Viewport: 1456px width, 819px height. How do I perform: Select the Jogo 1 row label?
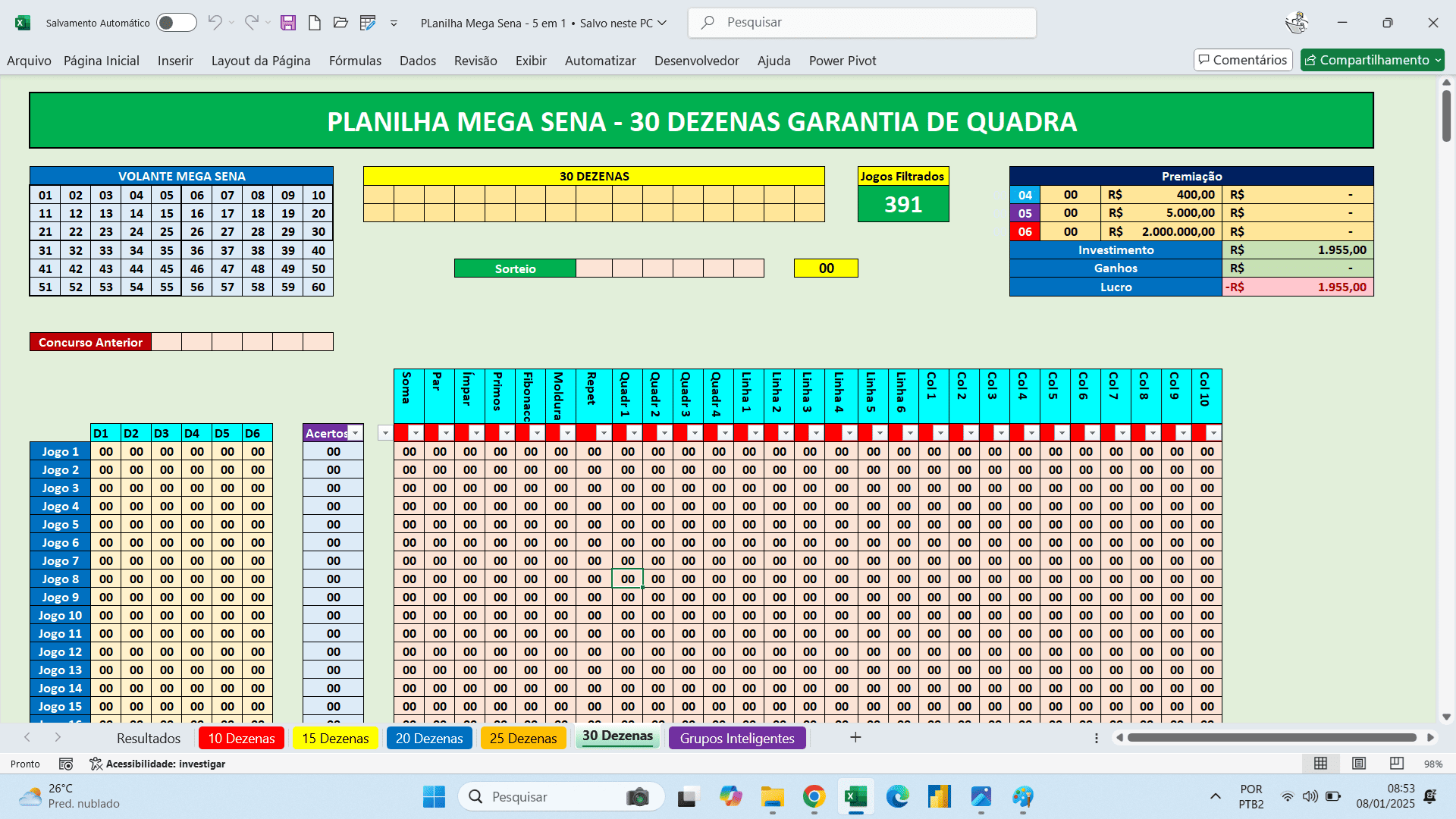pos(60,452)
